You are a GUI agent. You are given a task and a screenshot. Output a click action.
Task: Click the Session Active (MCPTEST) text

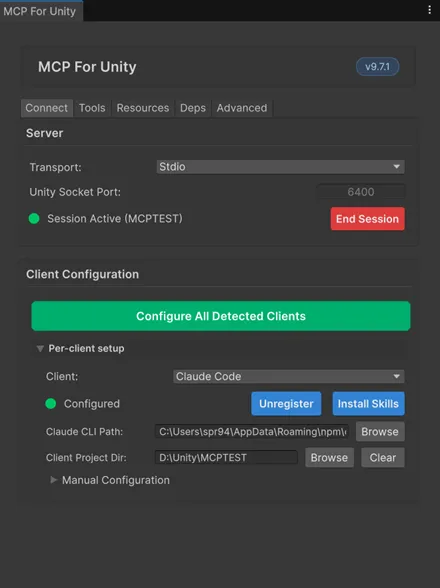[115, 219]
